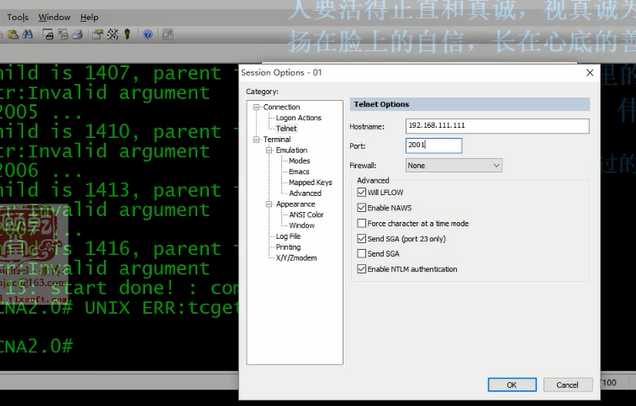Click the Print Selection toolbar icon
The width and height of the screenshot is (636, 406).
pos(63,35)
